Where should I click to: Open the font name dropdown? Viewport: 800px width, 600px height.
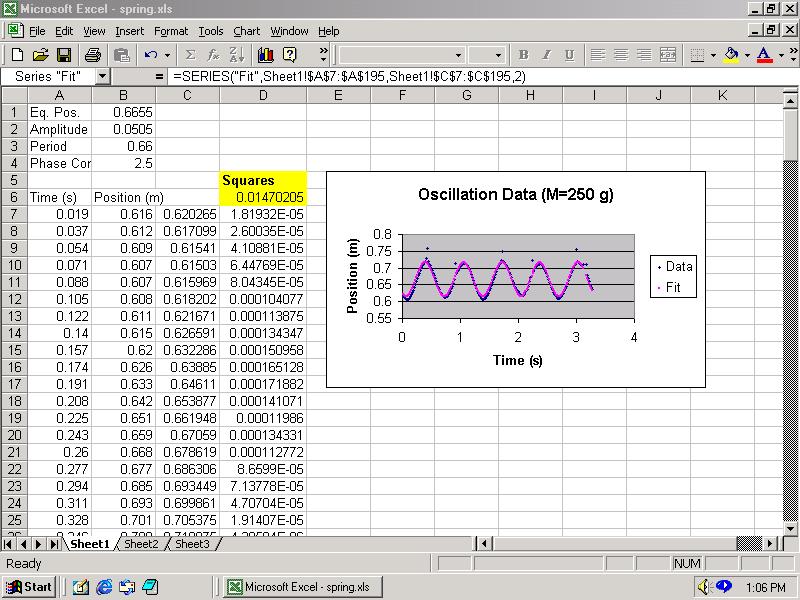[459, 55]
